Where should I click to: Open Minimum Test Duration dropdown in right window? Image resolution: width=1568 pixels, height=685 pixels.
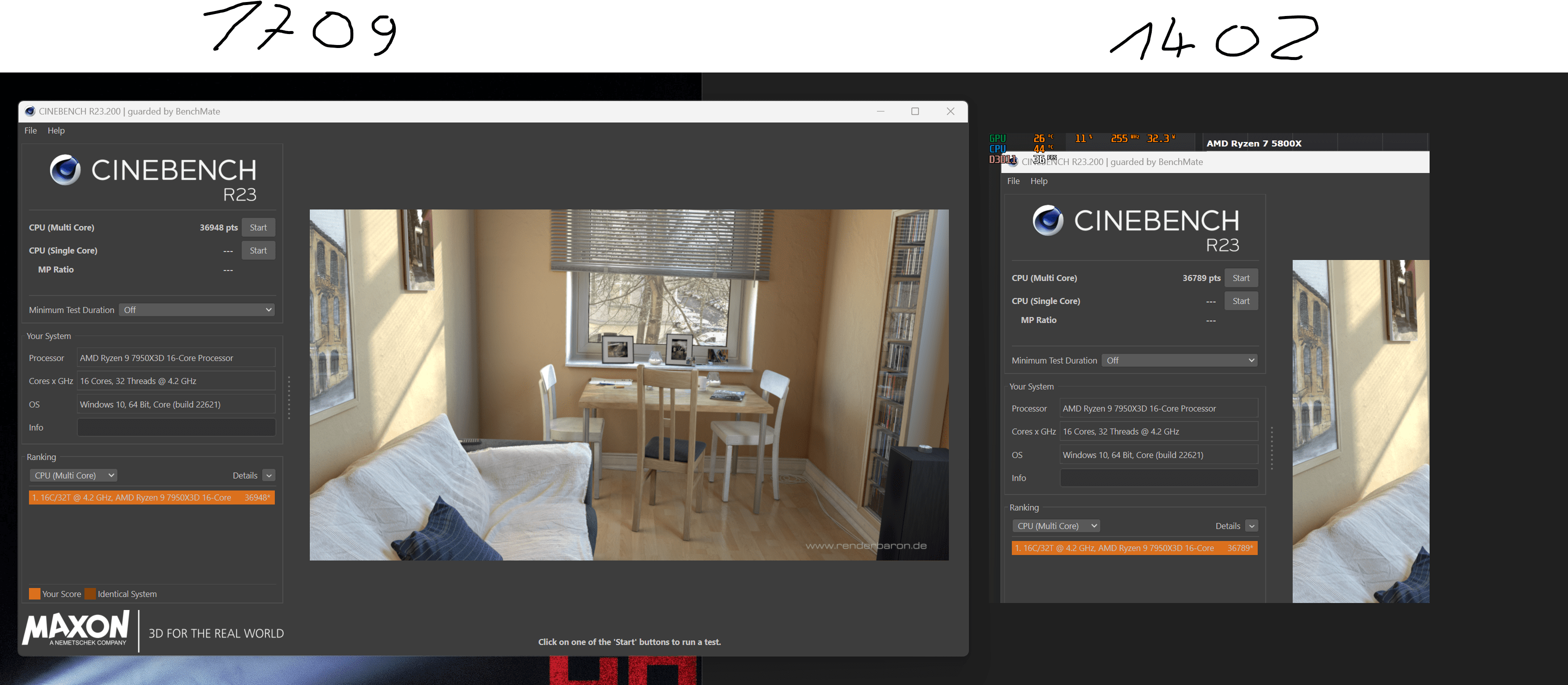1179,360
